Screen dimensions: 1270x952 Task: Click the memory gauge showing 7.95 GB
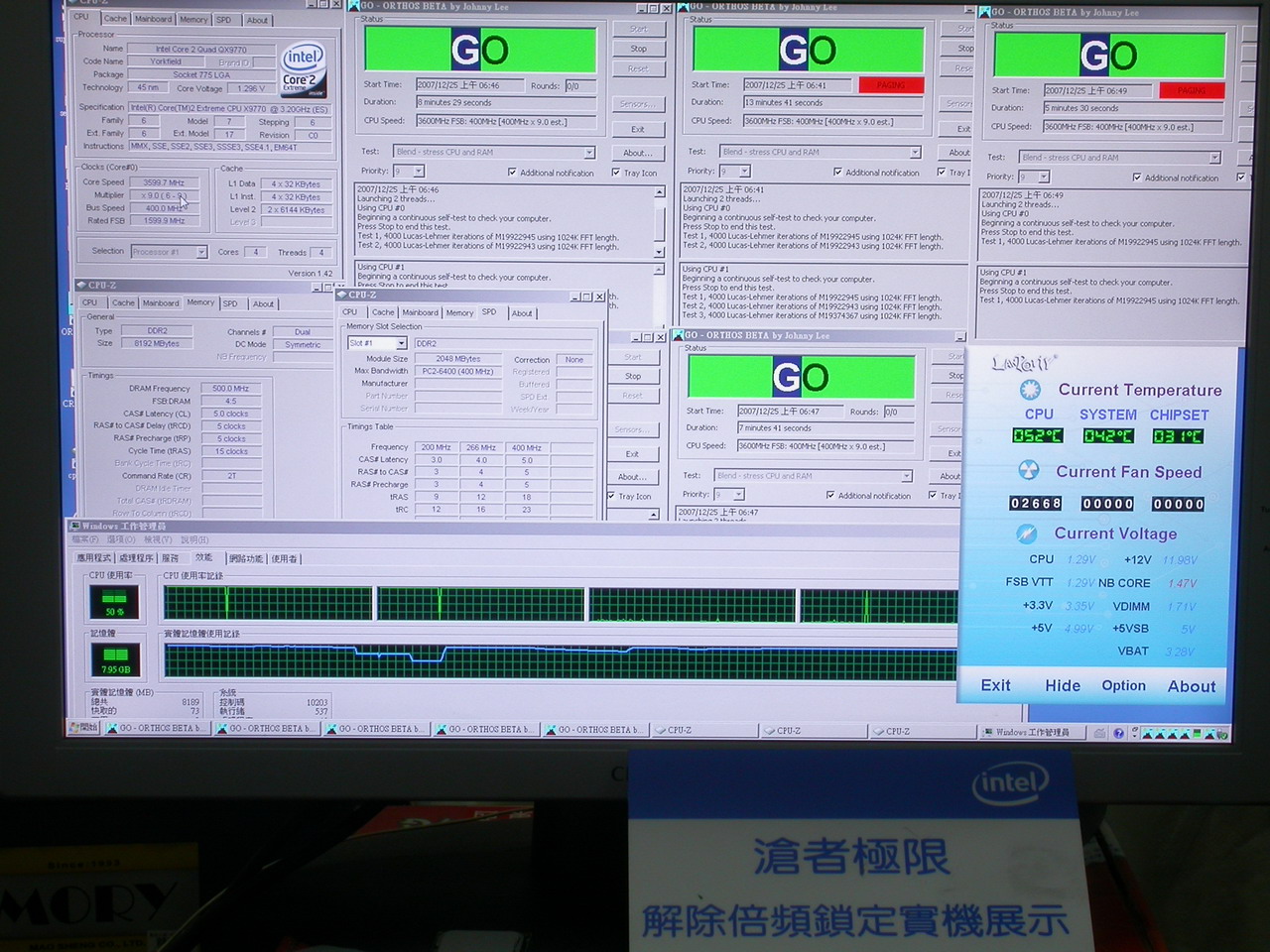click(x=115, y=659)
